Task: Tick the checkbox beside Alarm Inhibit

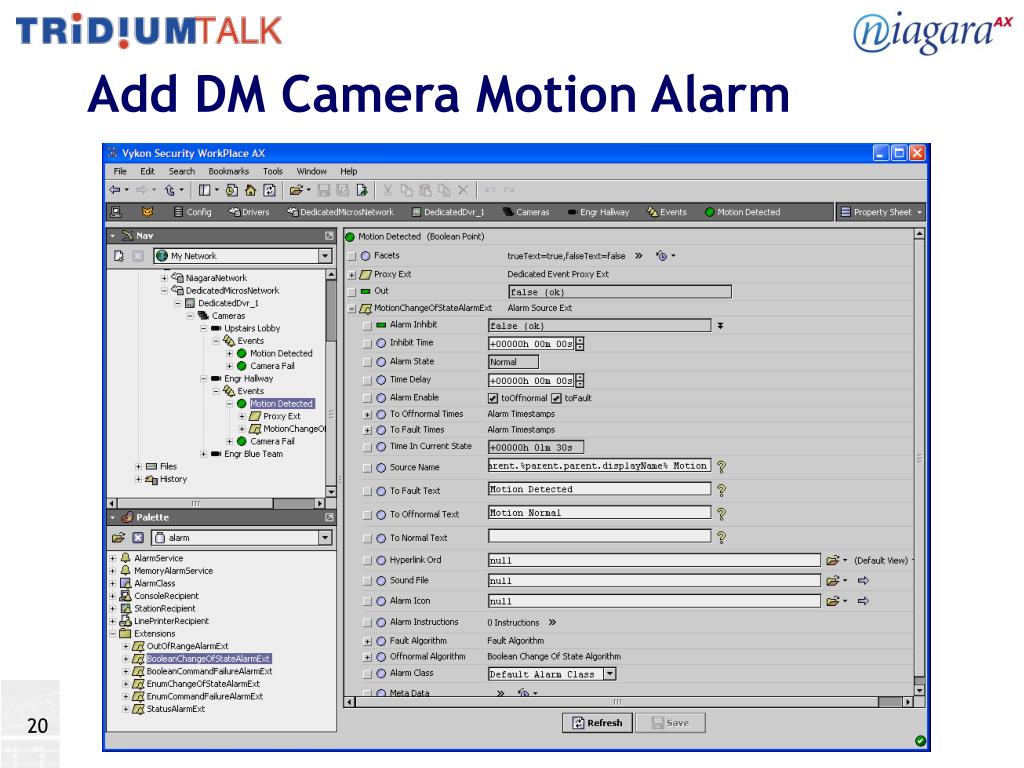Action: [x=367, y=325]
